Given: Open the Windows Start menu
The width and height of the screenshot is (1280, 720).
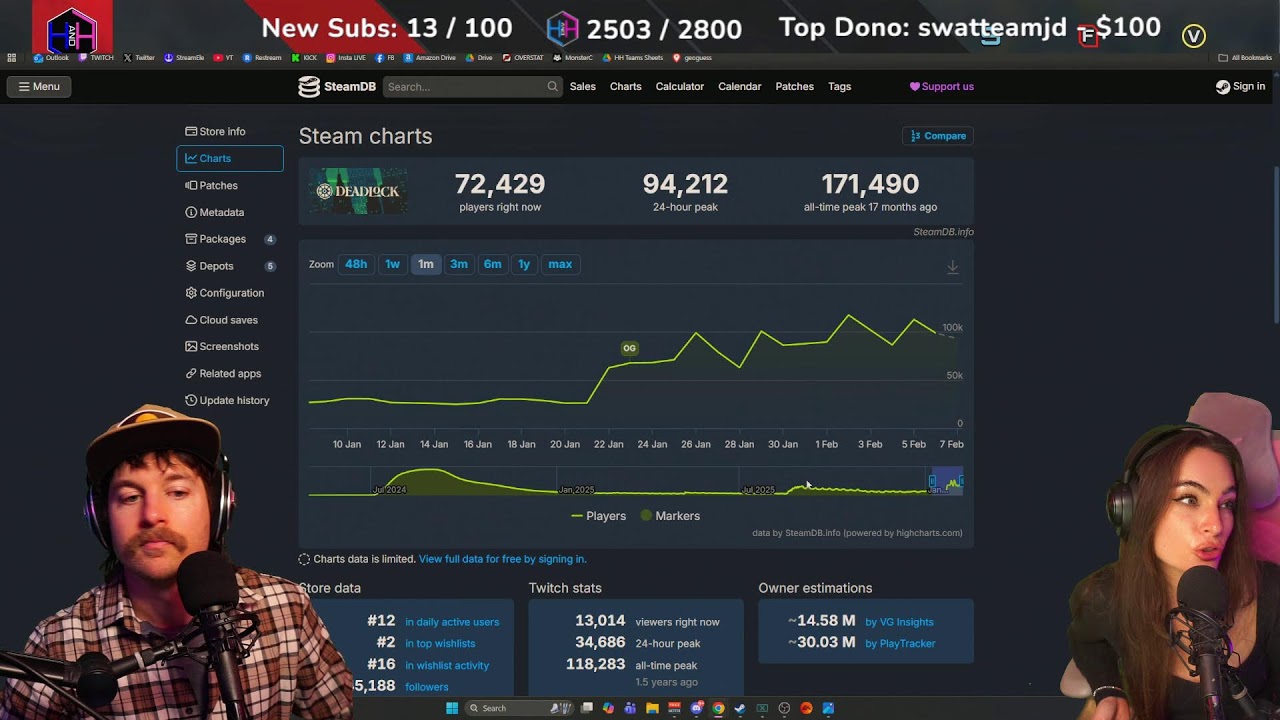Looking at the screenshot, I should point(452,708).
